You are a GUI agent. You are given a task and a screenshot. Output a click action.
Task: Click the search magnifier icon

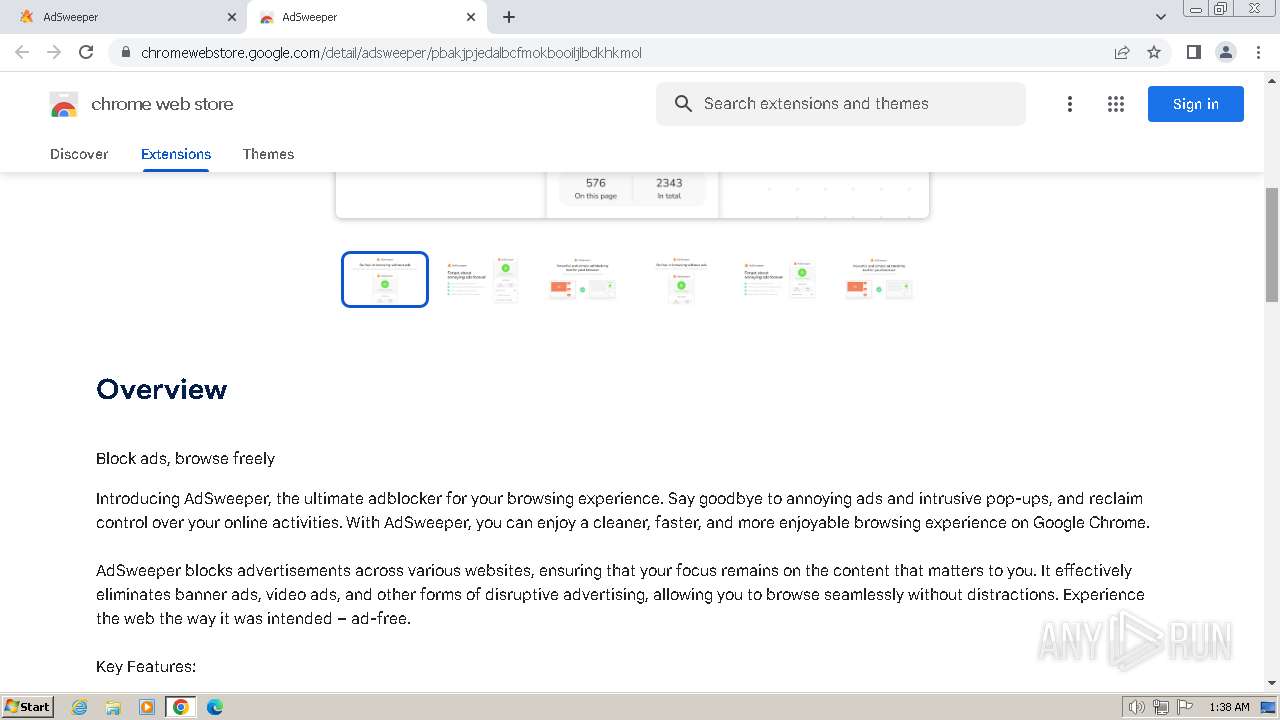click(x=684, y=104)
